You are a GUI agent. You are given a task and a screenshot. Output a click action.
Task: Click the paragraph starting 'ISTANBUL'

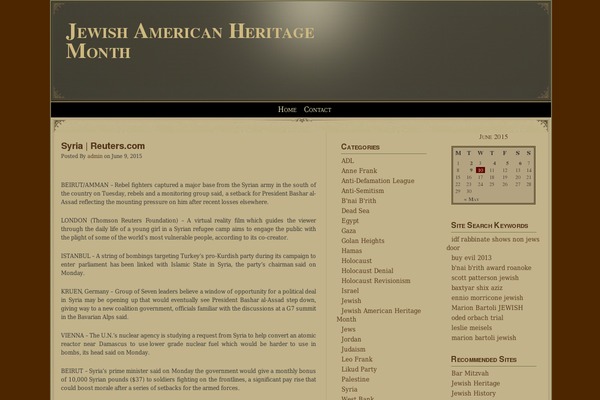(x=188, y=264)
